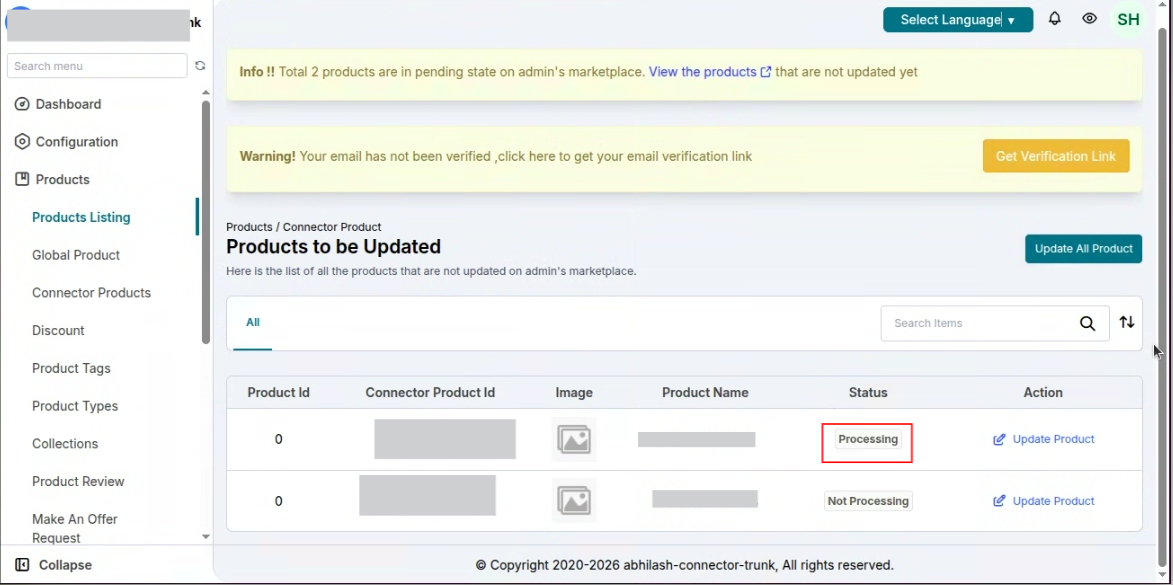
Task: Click the Configuration hexagon icon
Action: point(22,141)
